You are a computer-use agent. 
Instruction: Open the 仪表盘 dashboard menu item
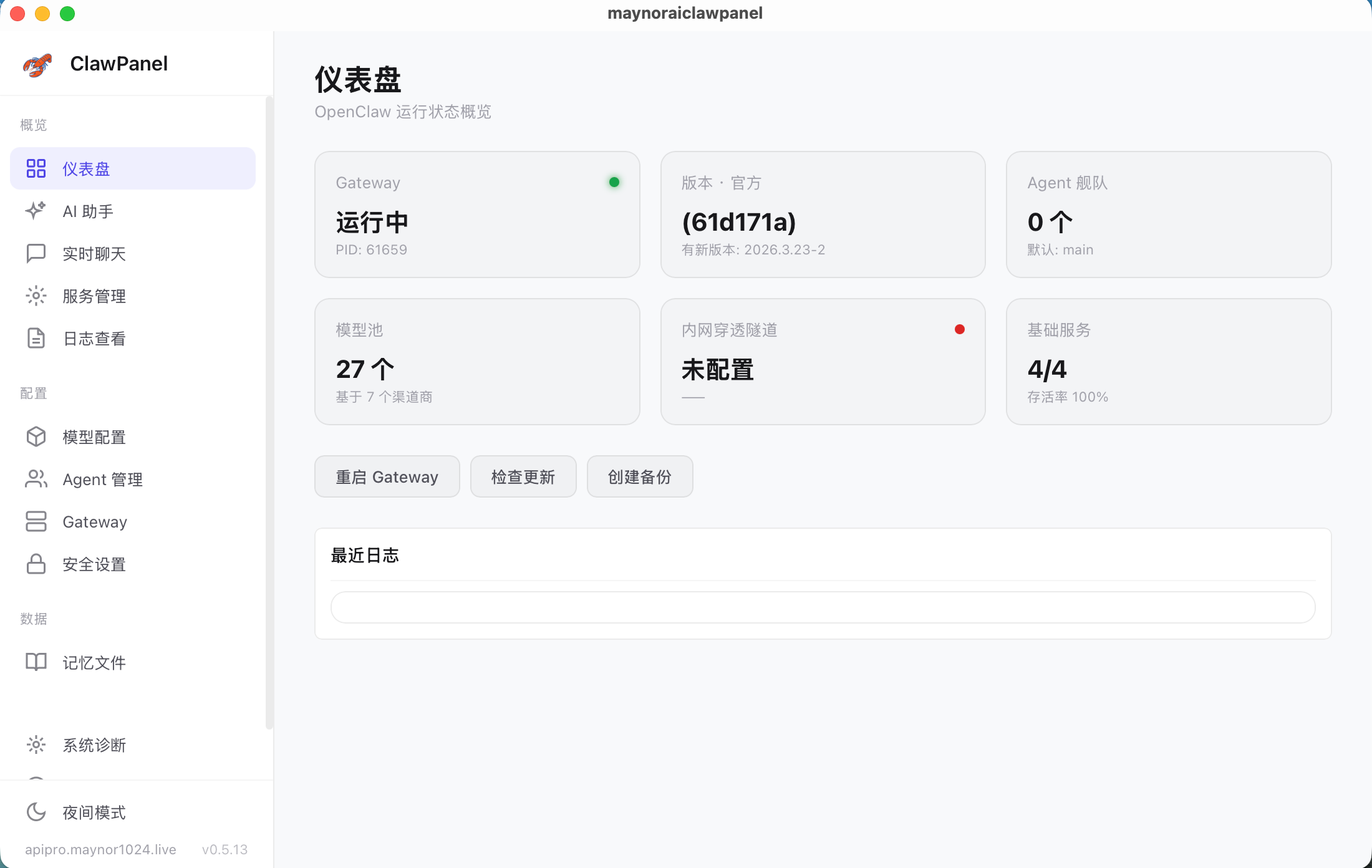[x=132, y=168]
